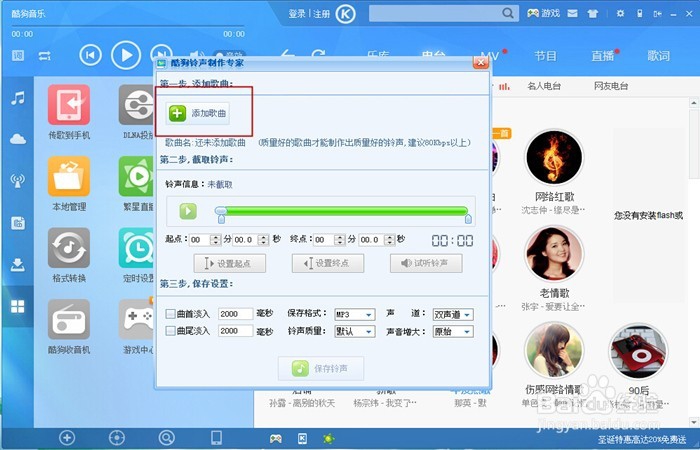This screenshot has width=700, height=450.
Task: Click the main Play button in KuGou player
Action: click(x=126, y=55)
